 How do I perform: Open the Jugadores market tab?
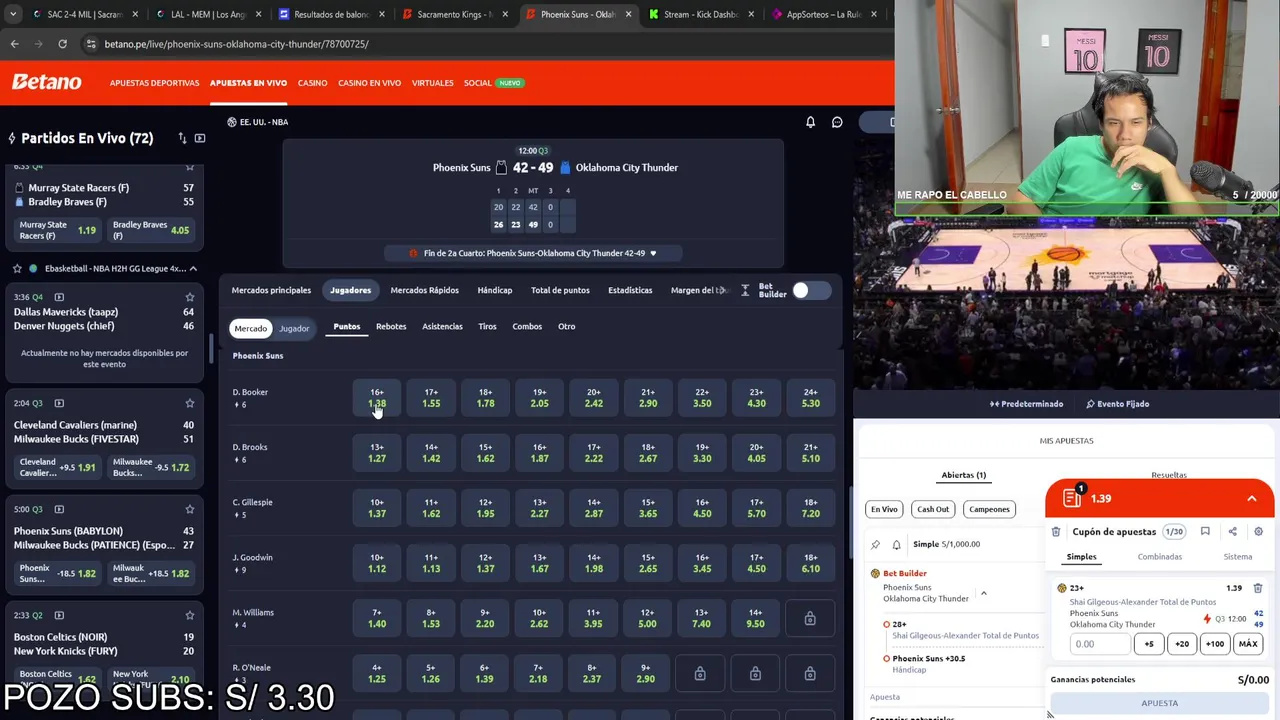point(350,290)
